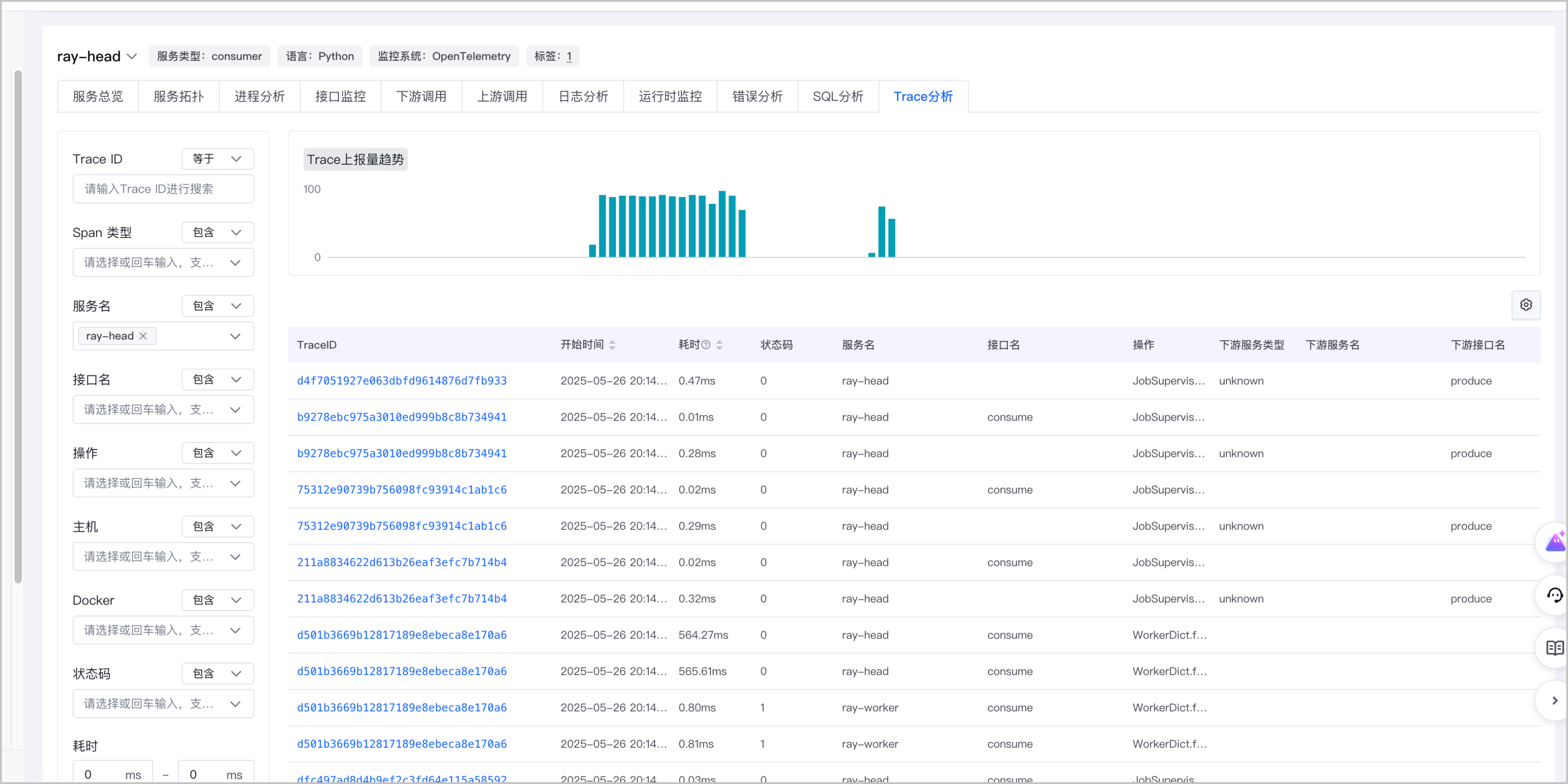Image resolution: width=1568 pixels, height=784 pixels.
Task: Open customer support headset icon
Action: (1555, 595)
